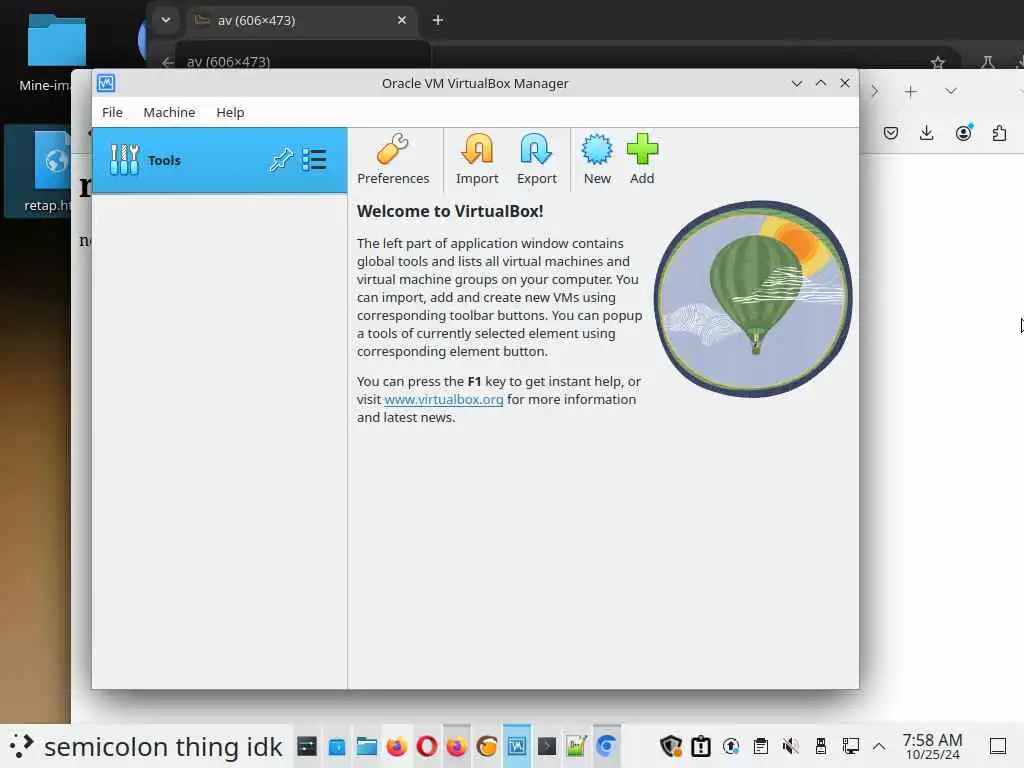The width and height of the screenshot is (1024, 768).
Task: Open the terminal taskbar icon
Action: 547,746
